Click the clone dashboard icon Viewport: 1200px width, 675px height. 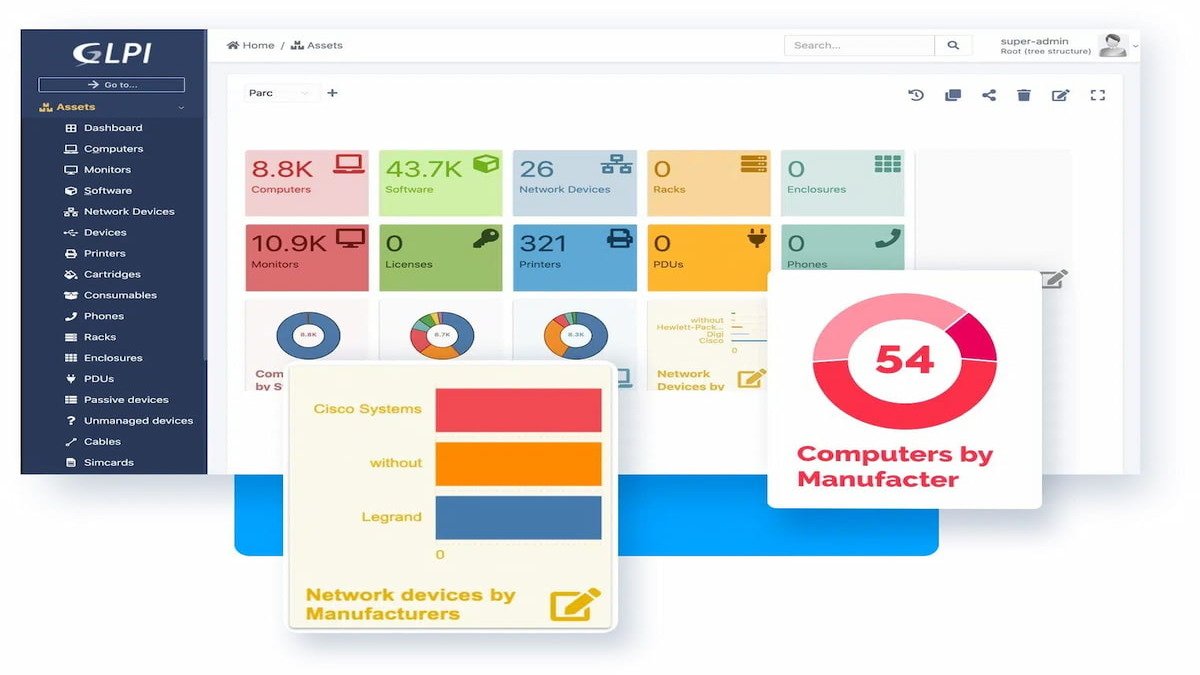[x=953, y=95]
